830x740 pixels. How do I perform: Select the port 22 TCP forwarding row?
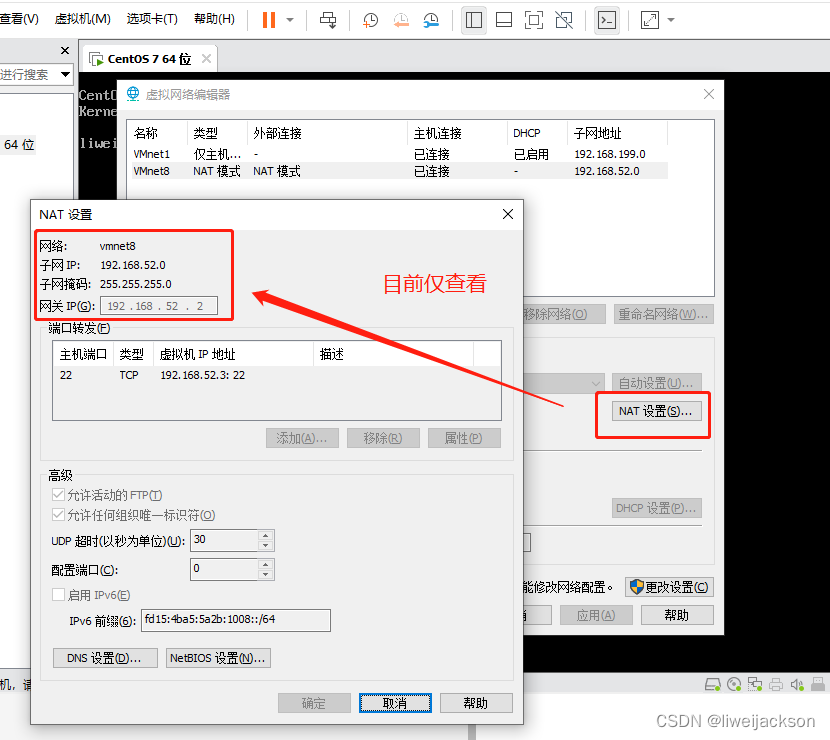tap(276, 375)
